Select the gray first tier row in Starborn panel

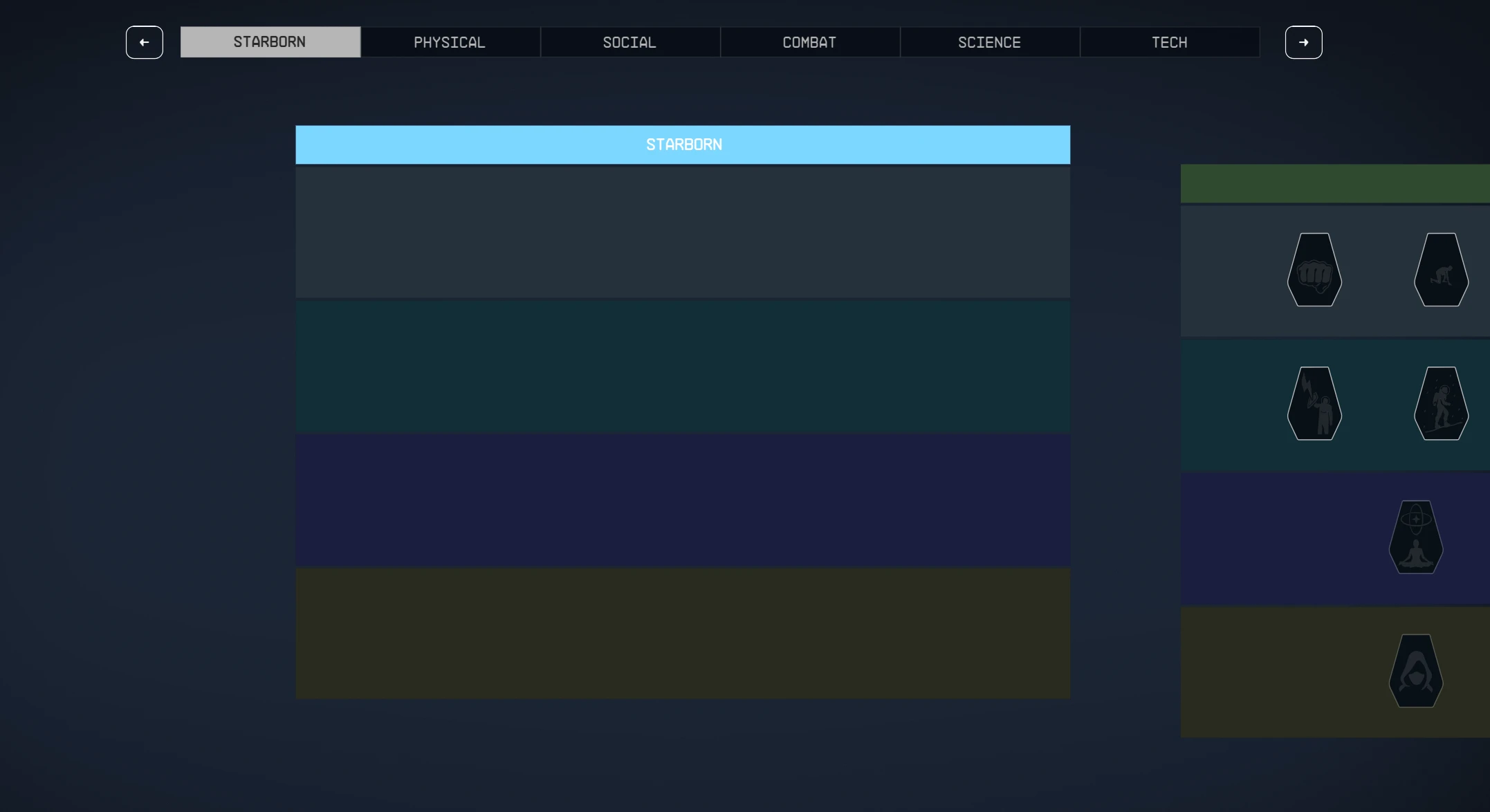tap(683, 232)
